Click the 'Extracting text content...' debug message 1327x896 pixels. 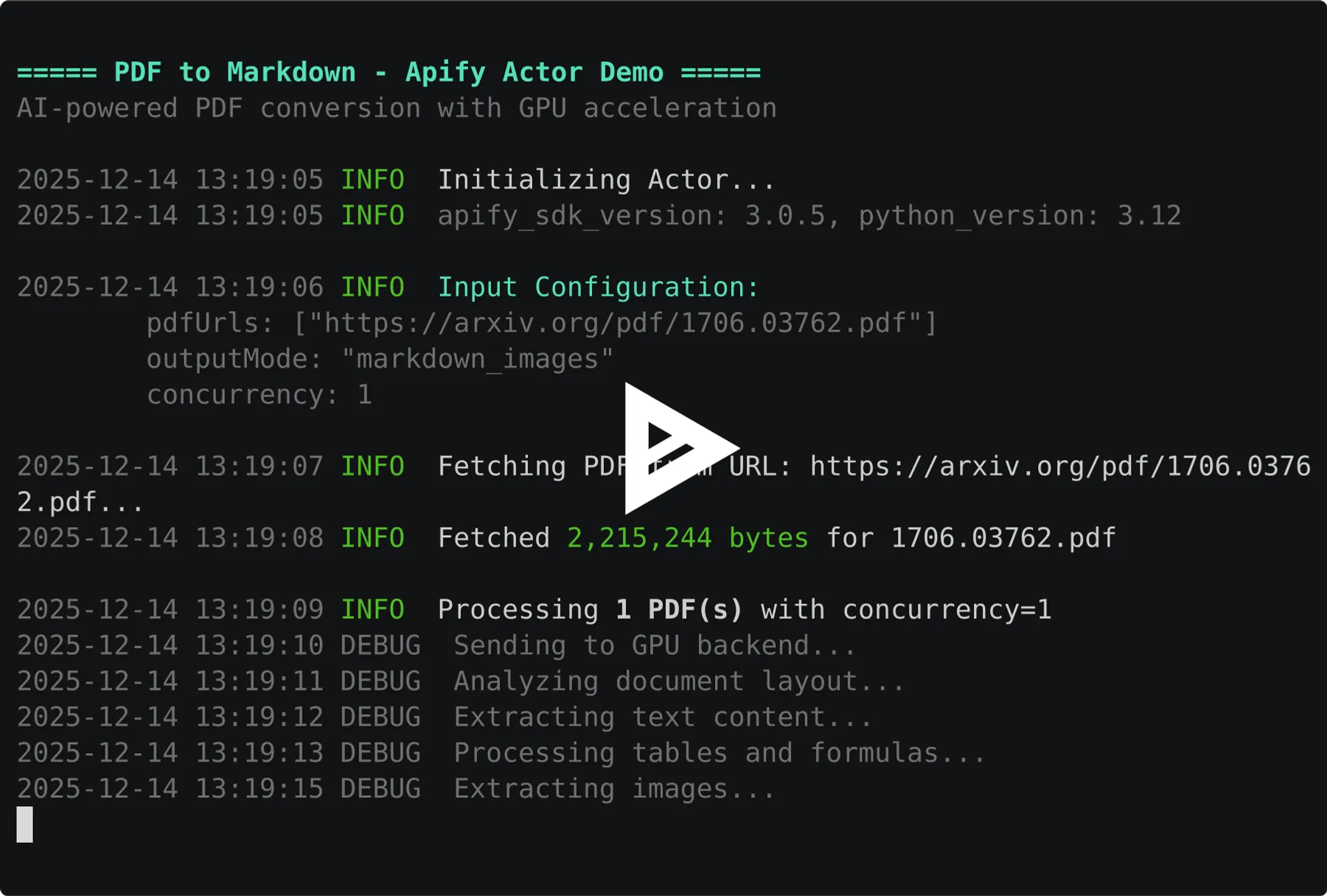[663, 717]
